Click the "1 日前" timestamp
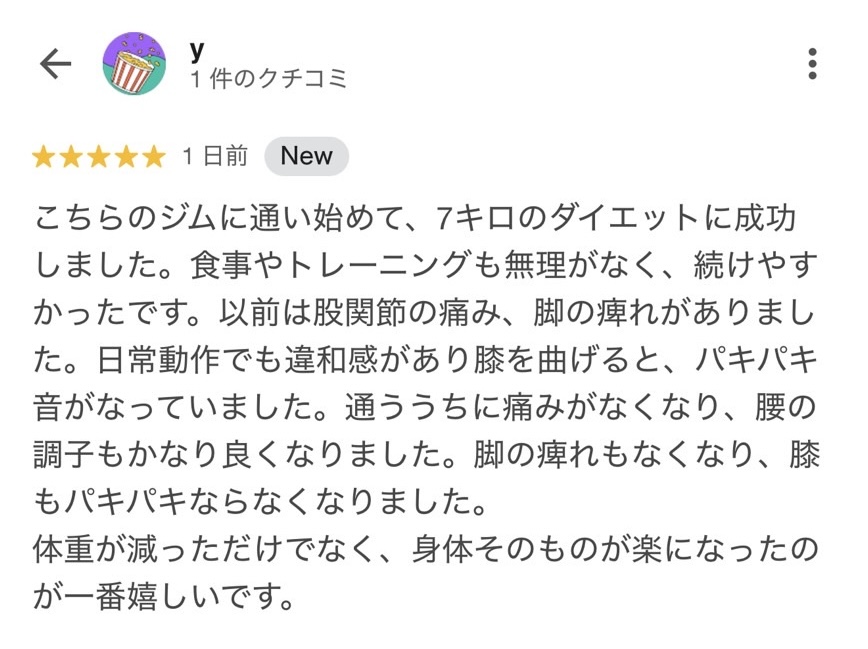 (215, 157)
